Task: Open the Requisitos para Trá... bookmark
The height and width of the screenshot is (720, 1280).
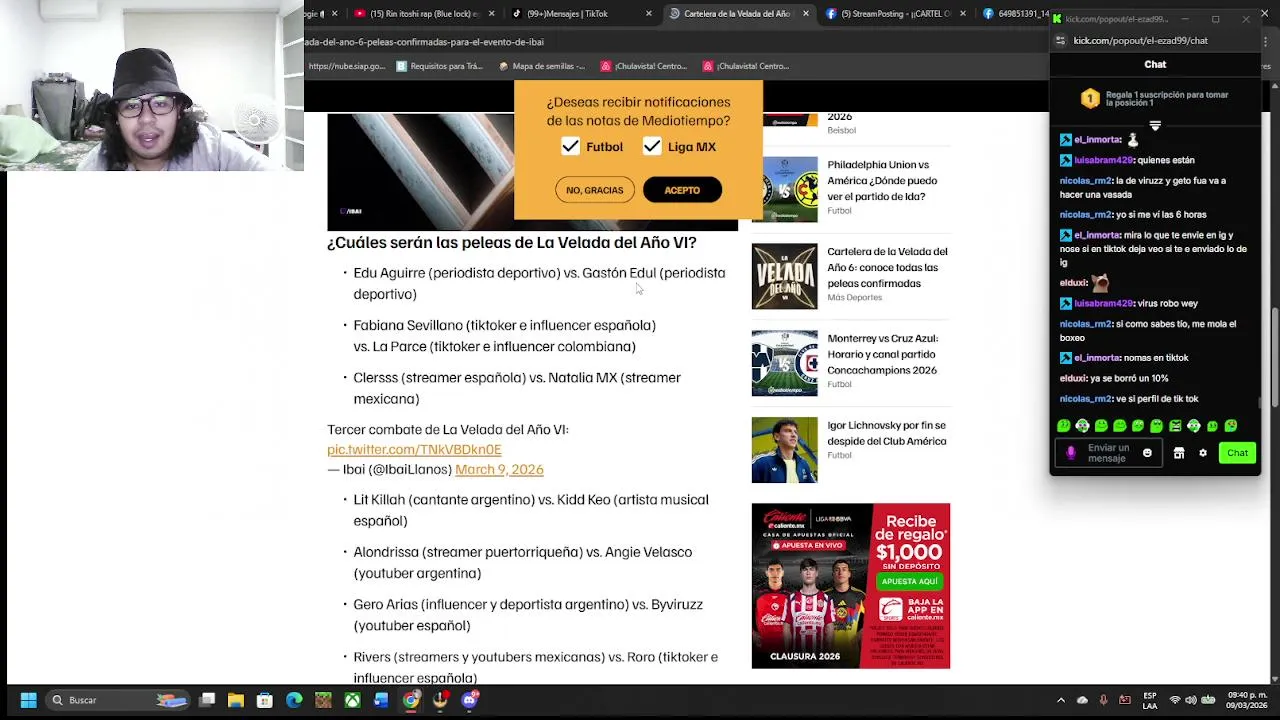Action: coord(439,66)
